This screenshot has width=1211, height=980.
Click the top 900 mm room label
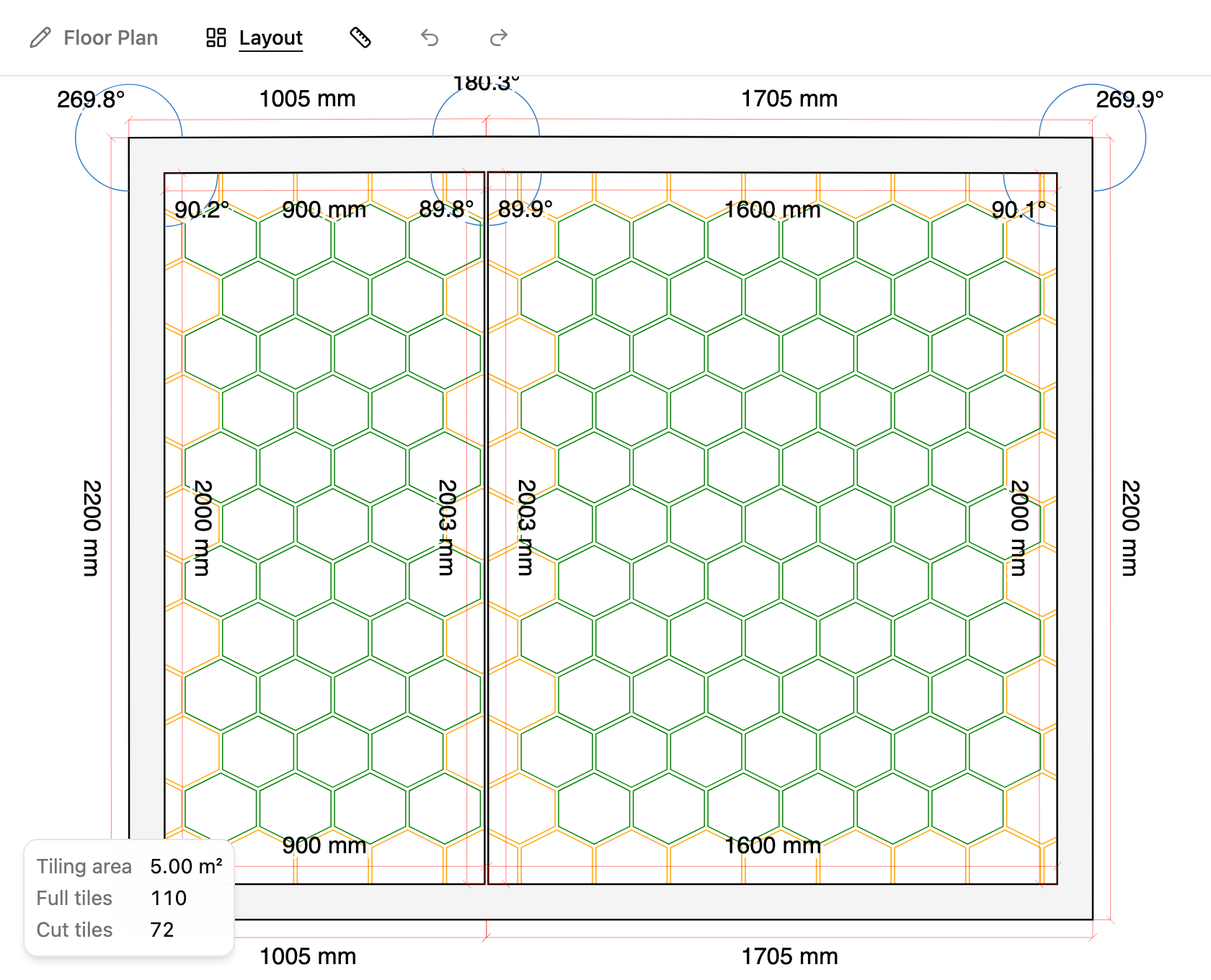pyautogui.click(x=324, y=210)
